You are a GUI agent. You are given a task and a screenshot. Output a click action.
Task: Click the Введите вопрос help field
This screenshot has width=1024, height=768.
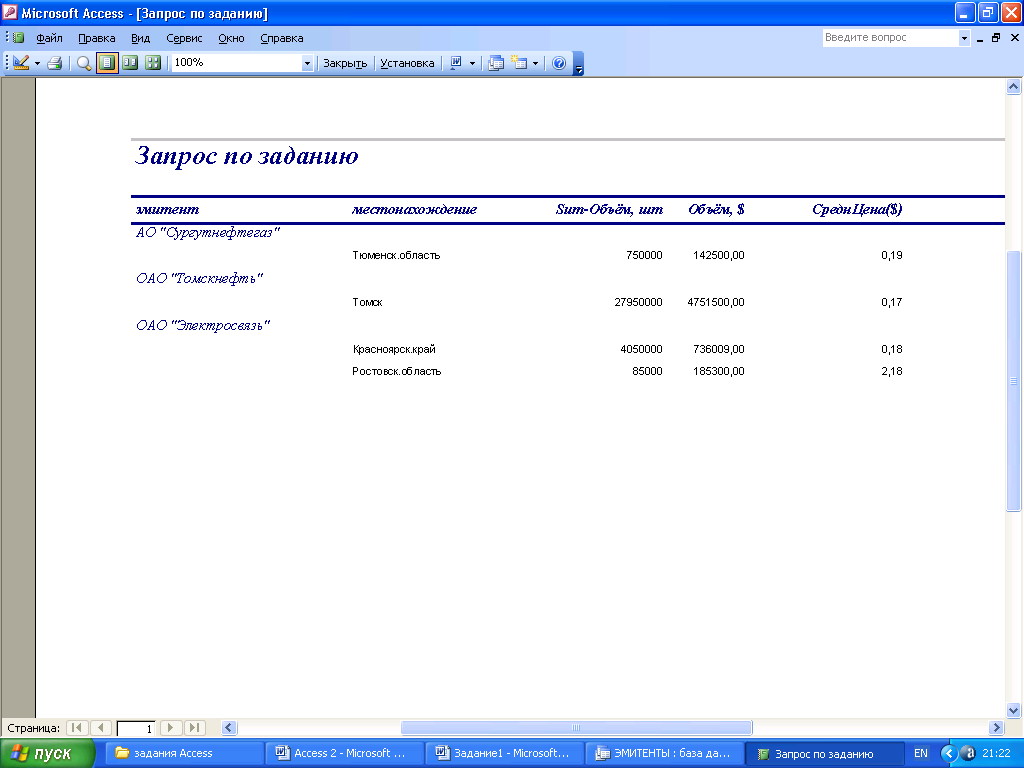coord(890,38)
